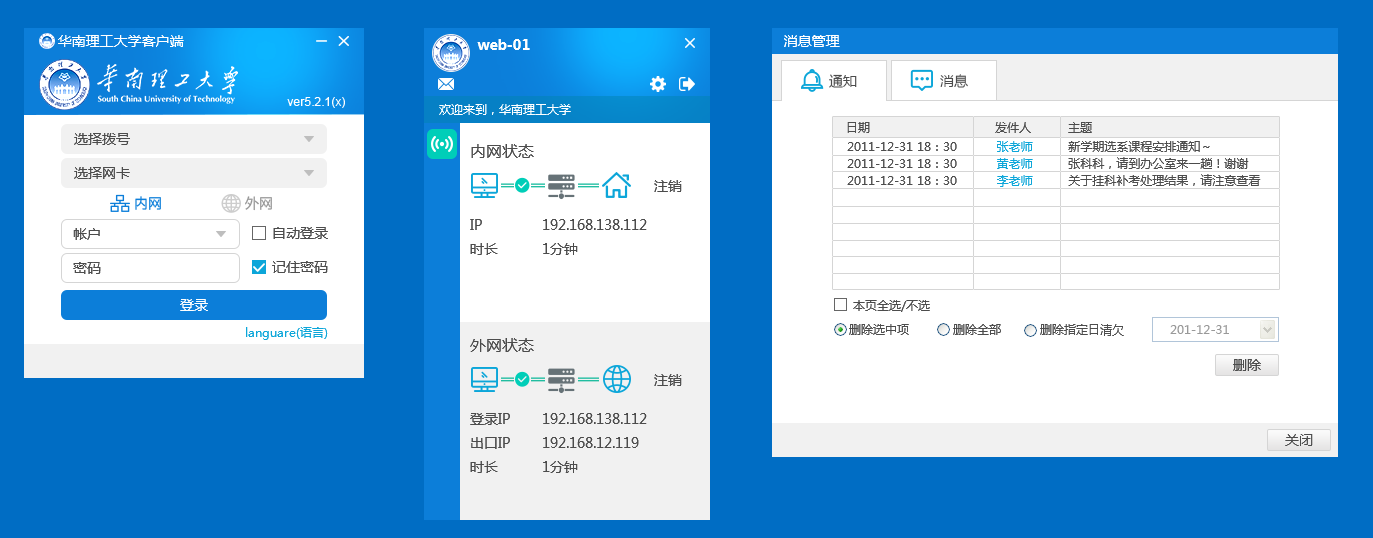Expand the 选择网卡 dropdown
This screenshot has height=538, width=1373.
[194, 173]
